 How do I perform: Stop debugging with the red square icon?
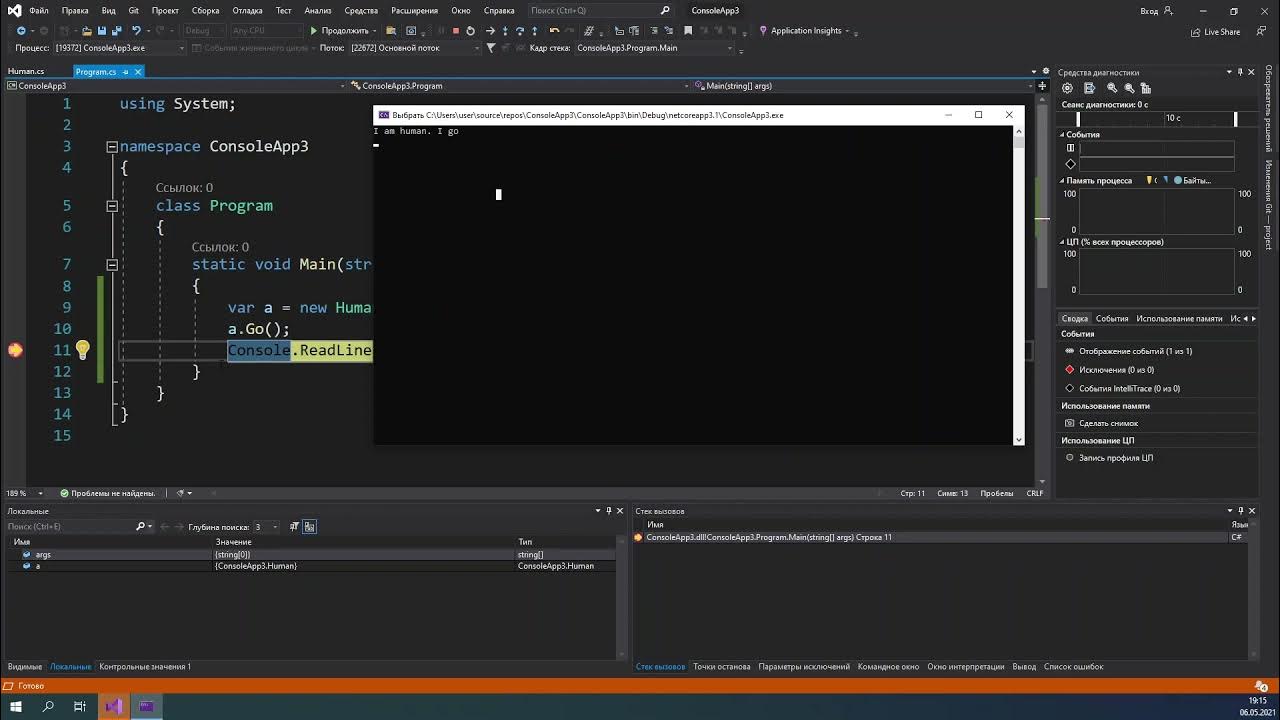coord(455,30)
